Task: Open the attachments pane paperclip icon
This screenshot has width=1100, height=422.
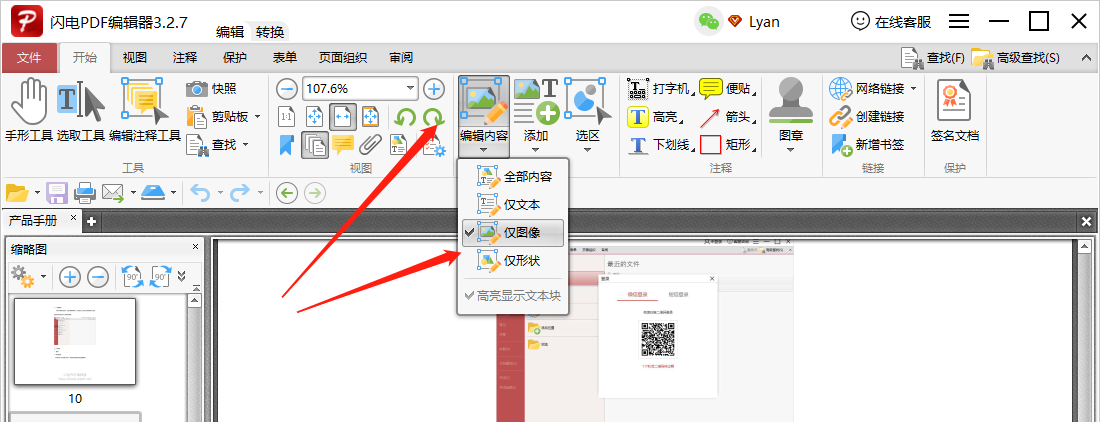Action: click(x=370, y=144)
